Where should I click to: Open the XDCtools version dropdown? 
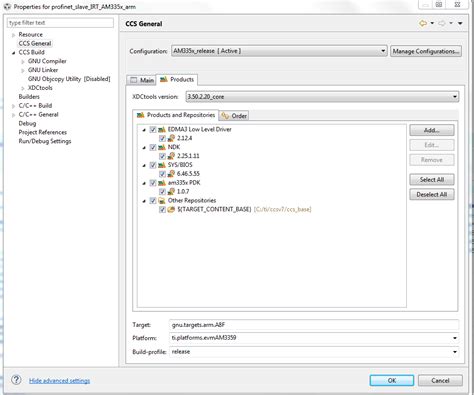pyautogui.click(x=322, y=97)
